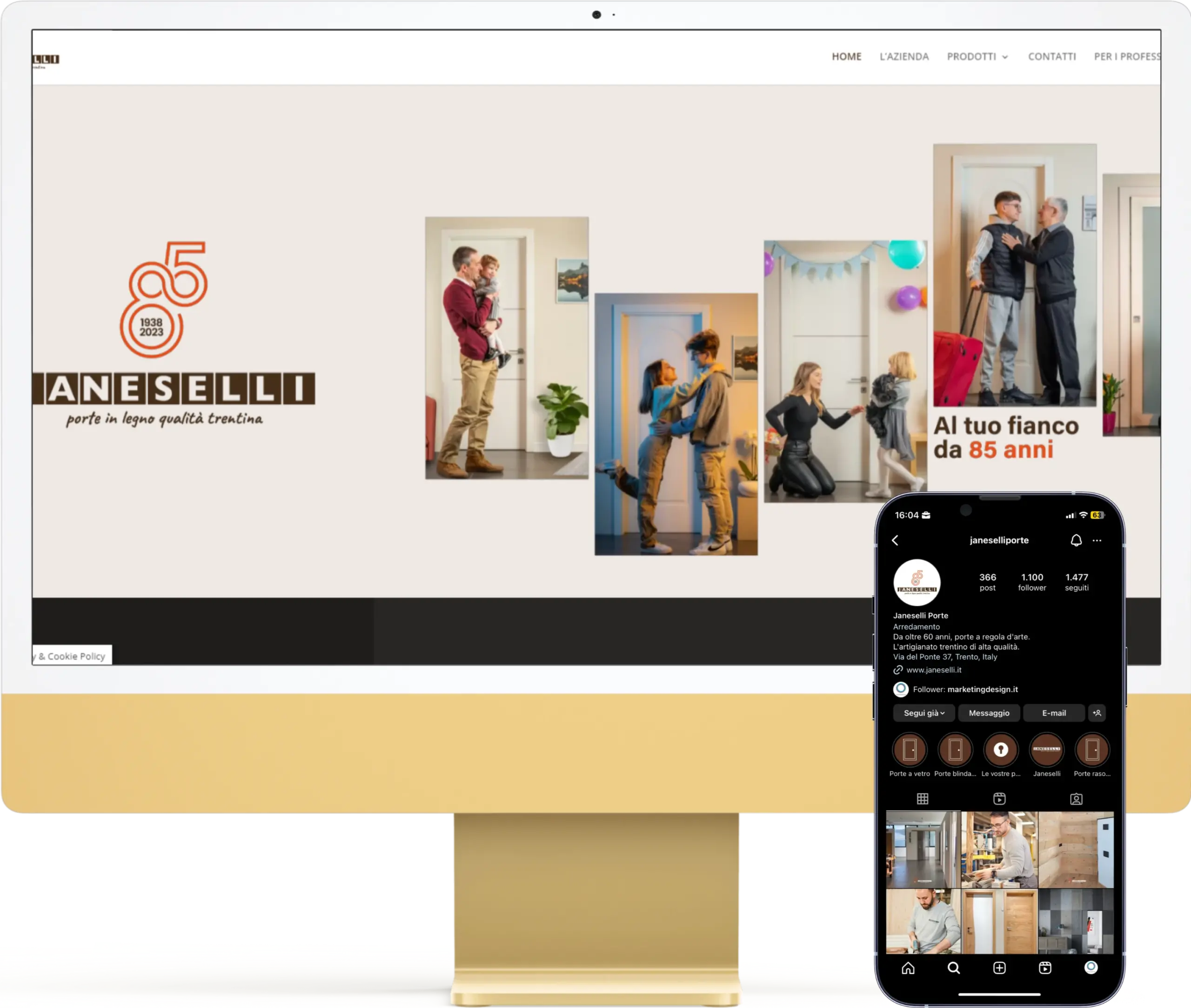Tap the E-mail button
The width and height of the screenshot is (1191, 1008).
[x=1054, y=712]
